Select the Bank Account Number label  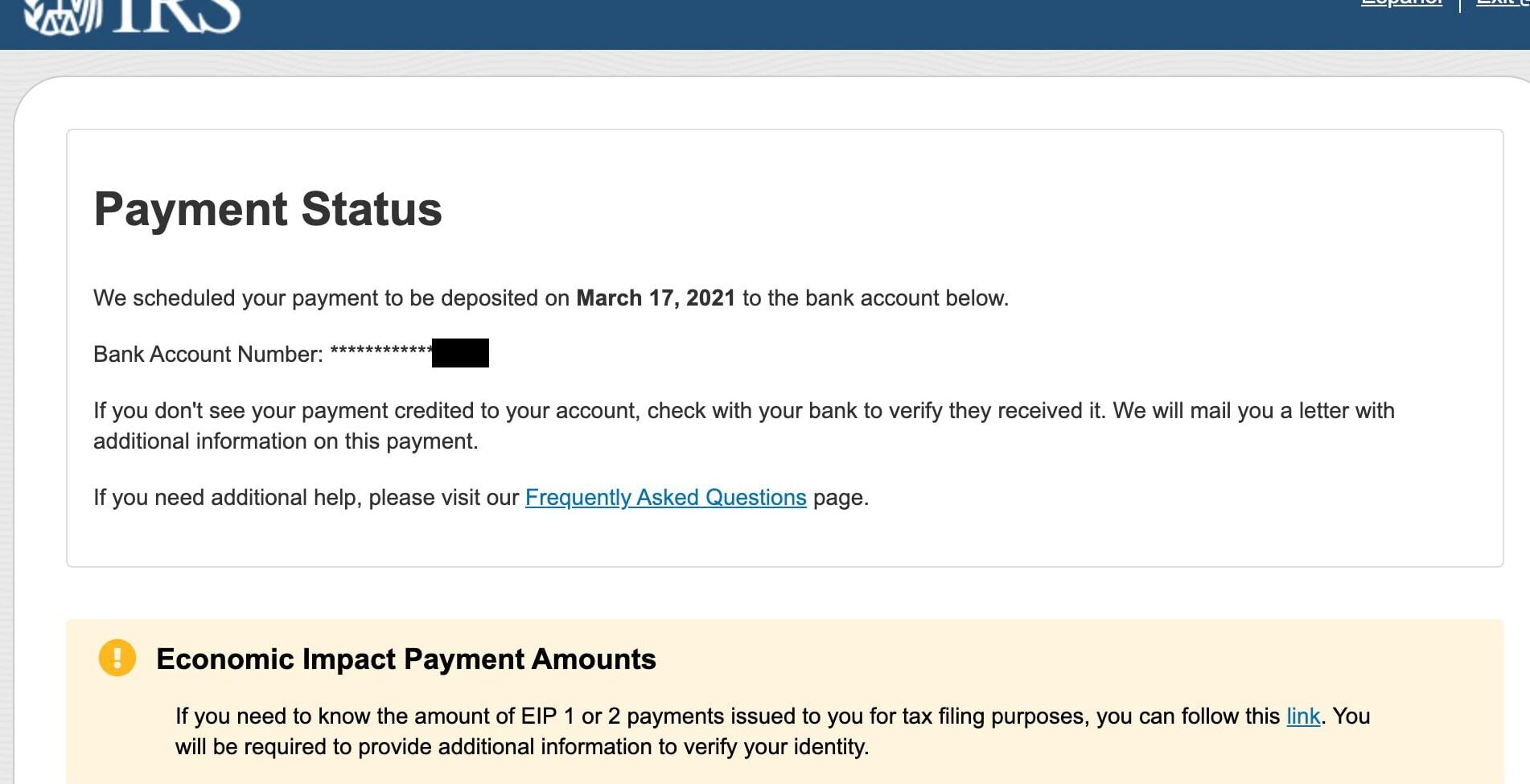point(205,354)
